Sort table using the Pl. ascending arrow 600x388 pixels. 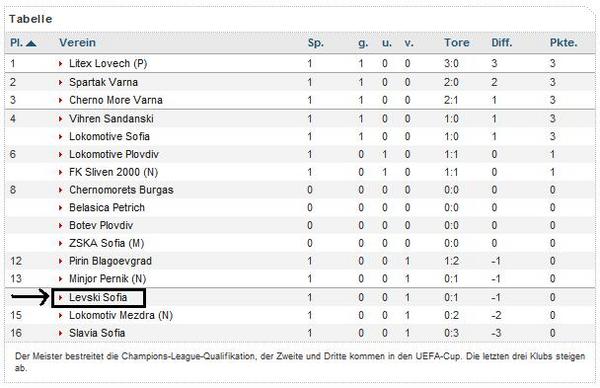(31, 43)
